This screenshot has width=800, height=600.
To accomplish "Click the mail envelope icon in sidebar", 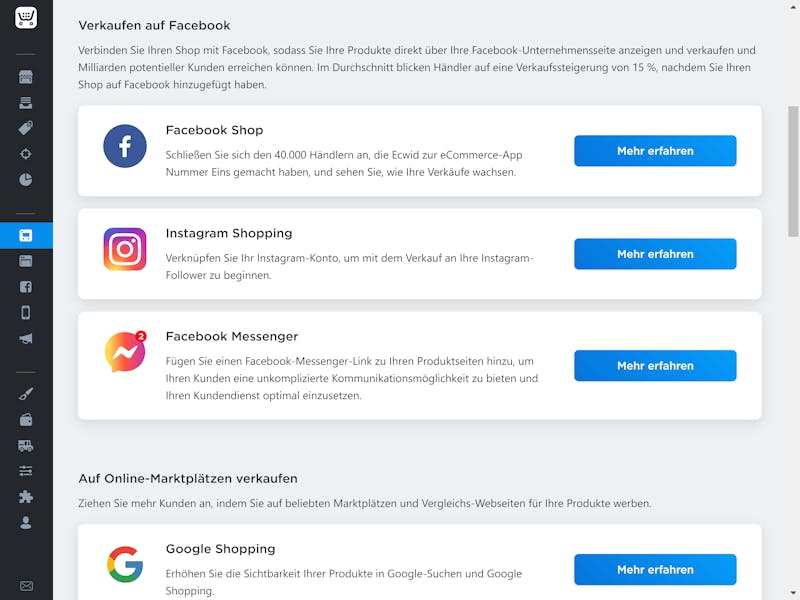I will (x=26, y=586).
